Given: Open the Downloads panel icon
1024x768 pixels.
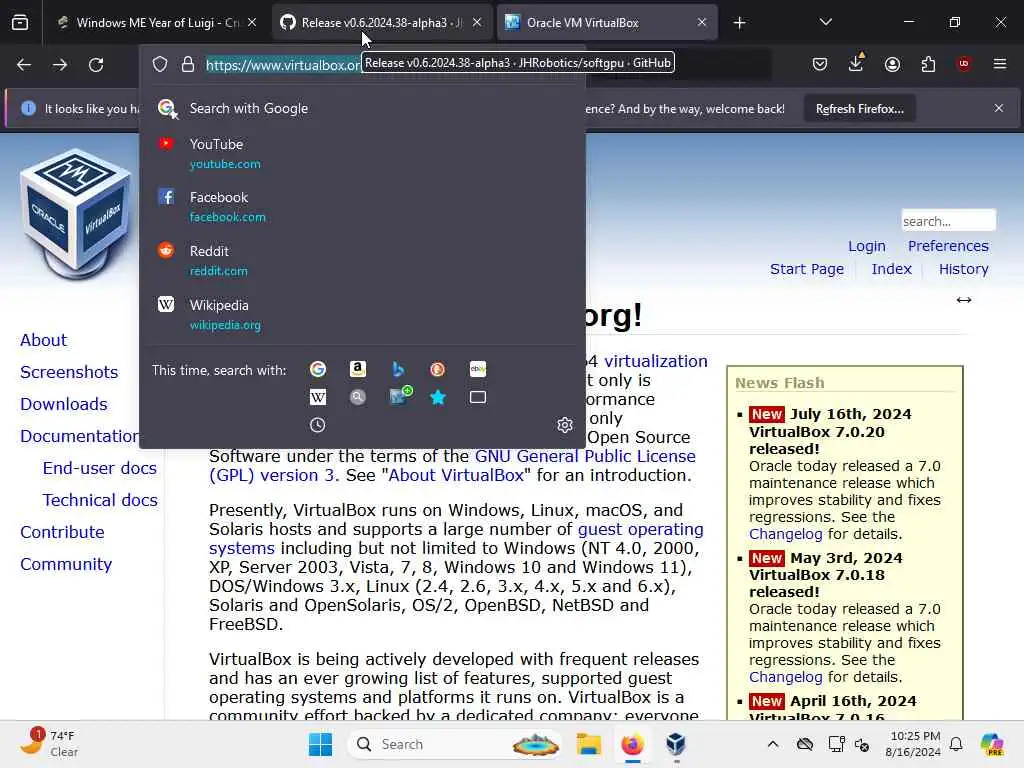Looking at the screenshot, I should [856, 63].
